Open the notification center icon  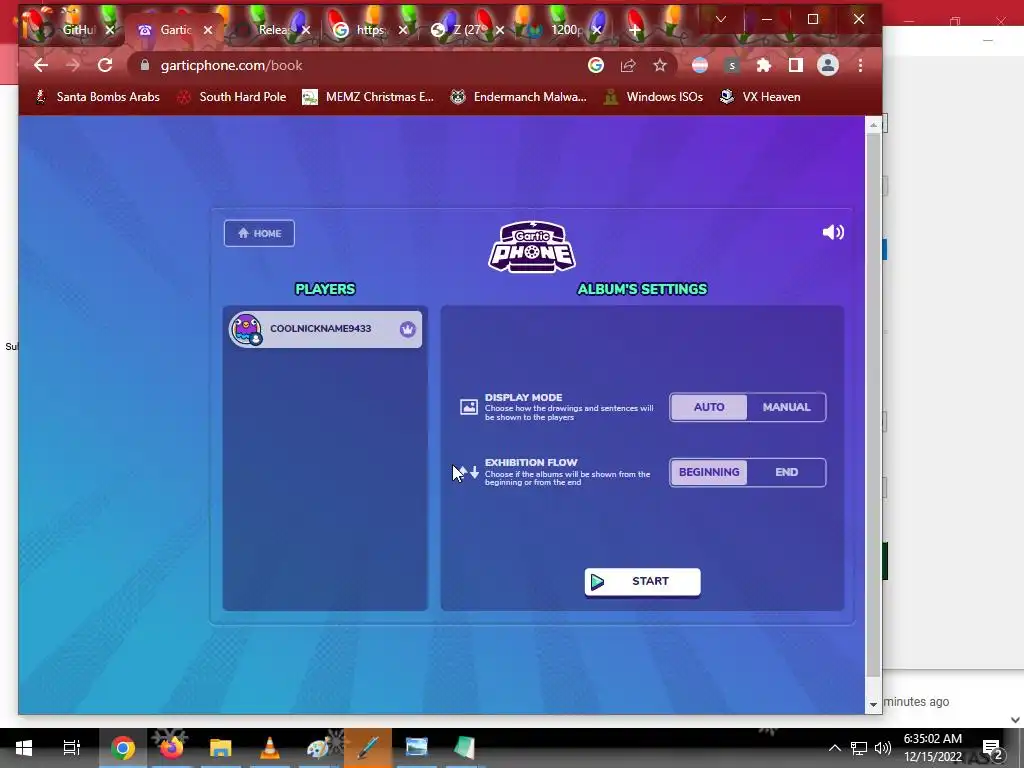993,748
